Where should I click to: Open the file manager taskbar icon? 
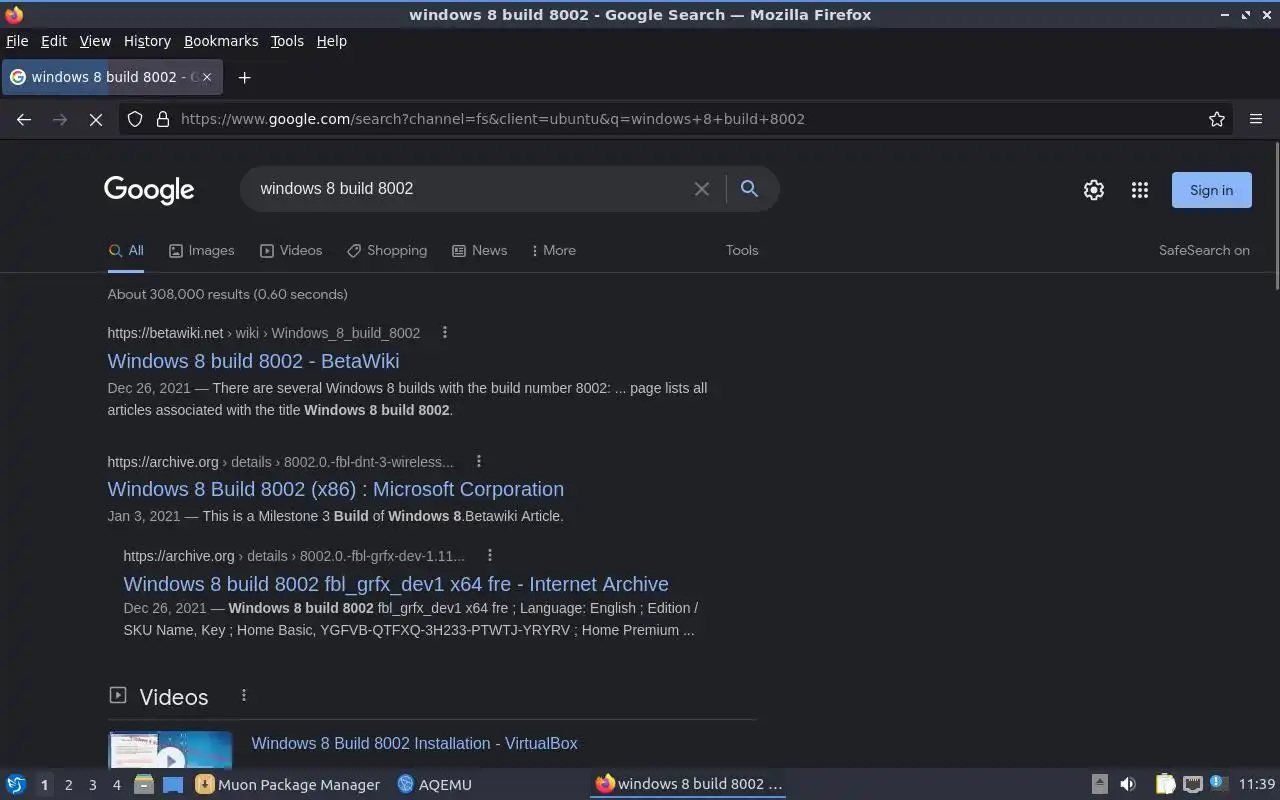pyautogui.click(x=144, y=784)
